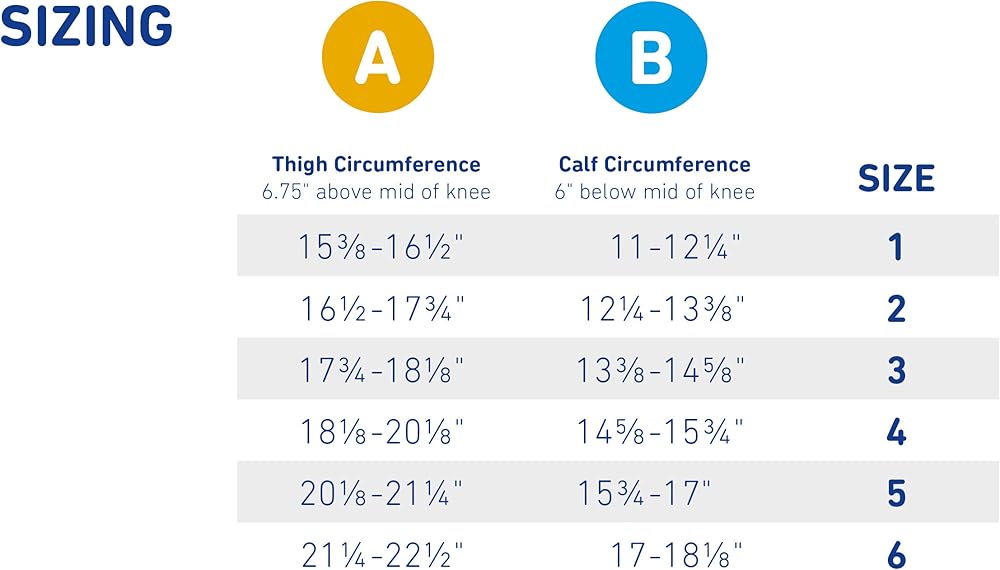
Task: Choose size 3 in the size column
Action: [896, 371]
